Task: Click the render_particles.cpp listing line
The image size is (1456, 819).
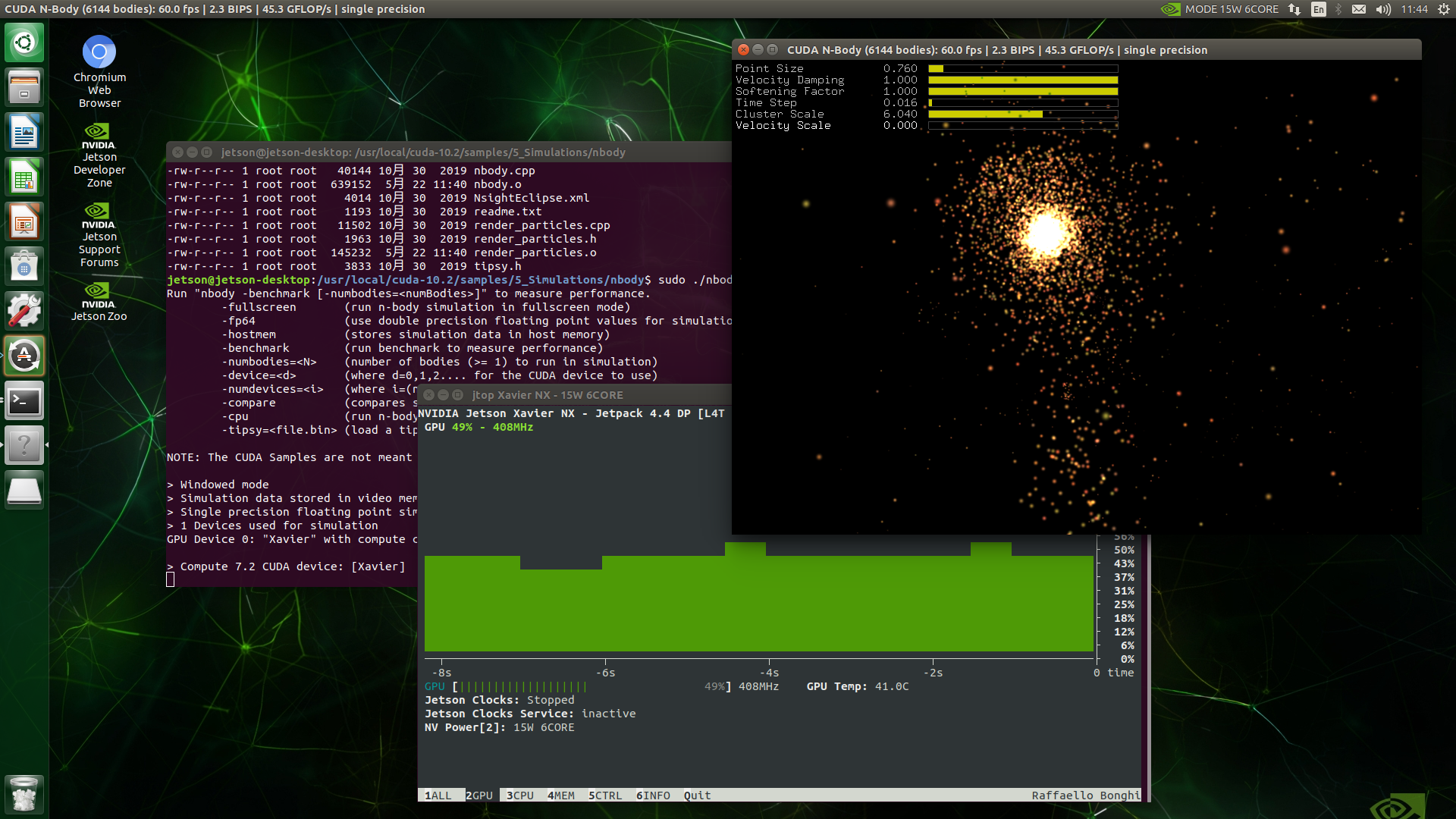Action: (388, 225)
